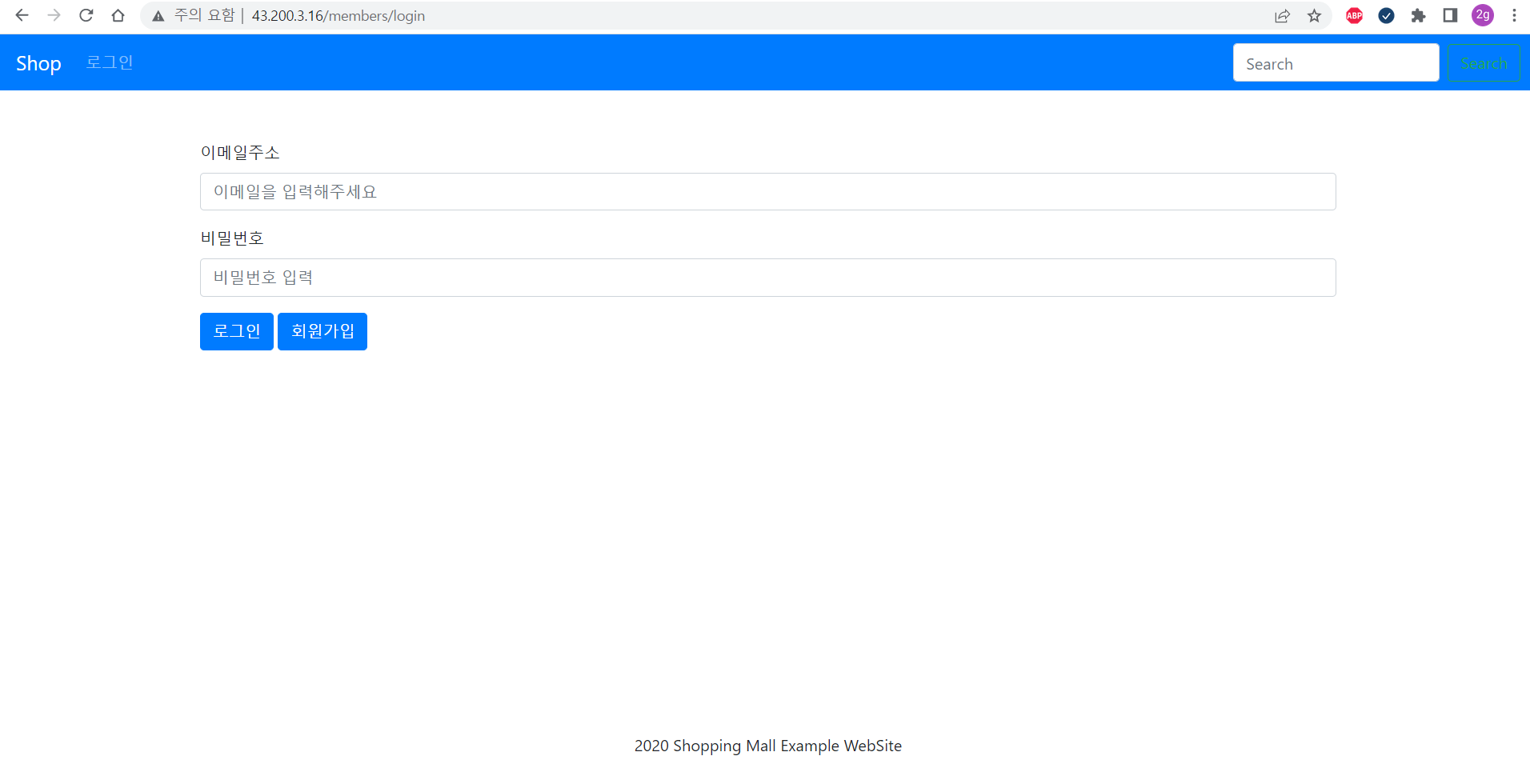Click the 회원가입 sign-up button

click(322, 331)
